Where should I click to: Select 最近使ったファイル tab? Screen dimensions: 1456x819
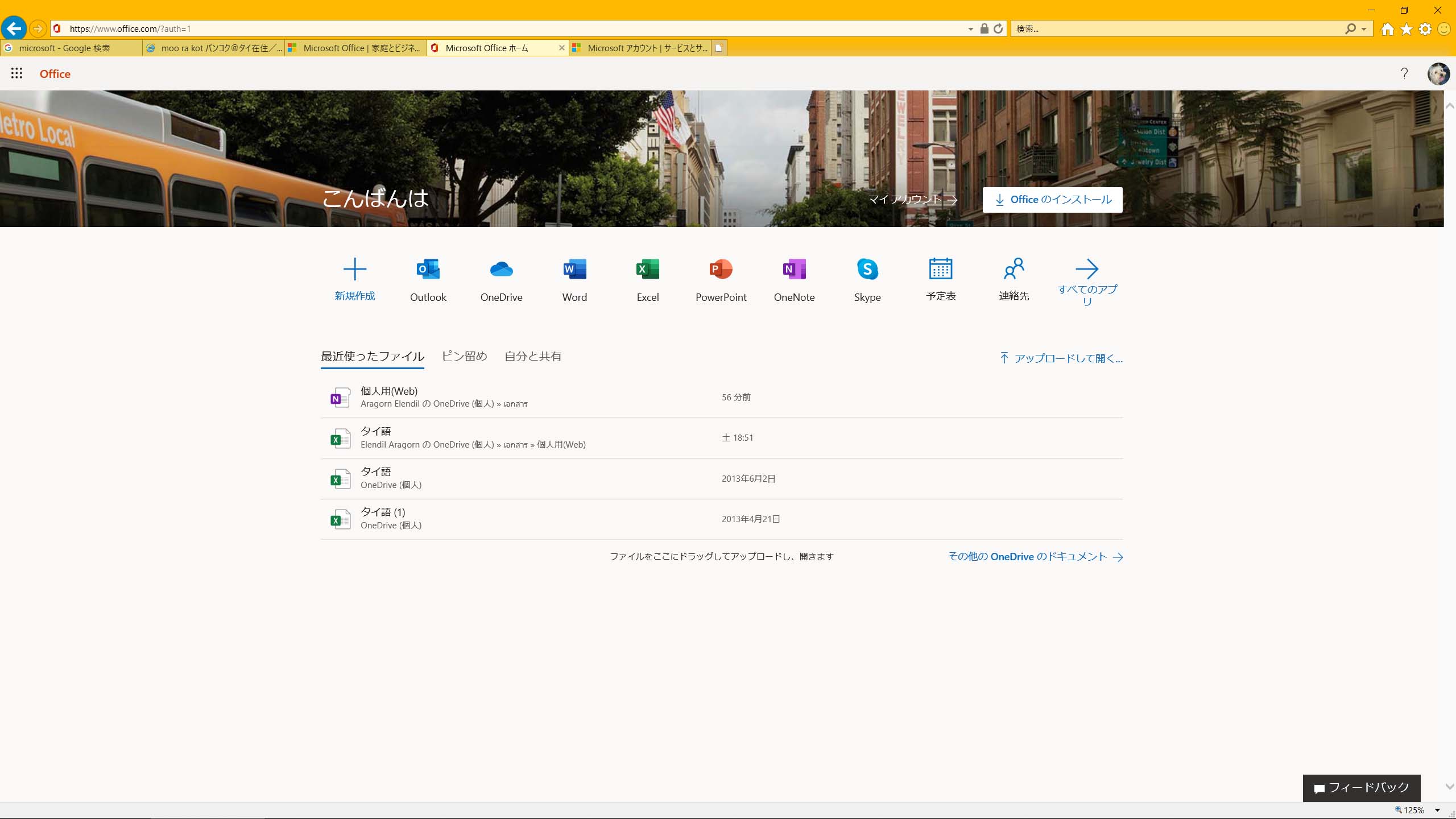pos(372,356)
